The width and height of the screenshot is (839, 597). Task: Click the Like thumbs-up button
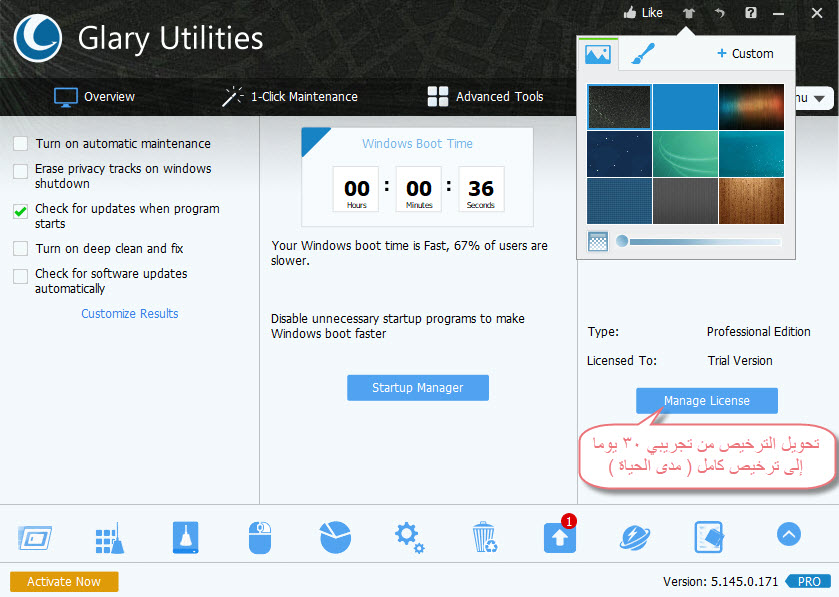tap(643, 12)
